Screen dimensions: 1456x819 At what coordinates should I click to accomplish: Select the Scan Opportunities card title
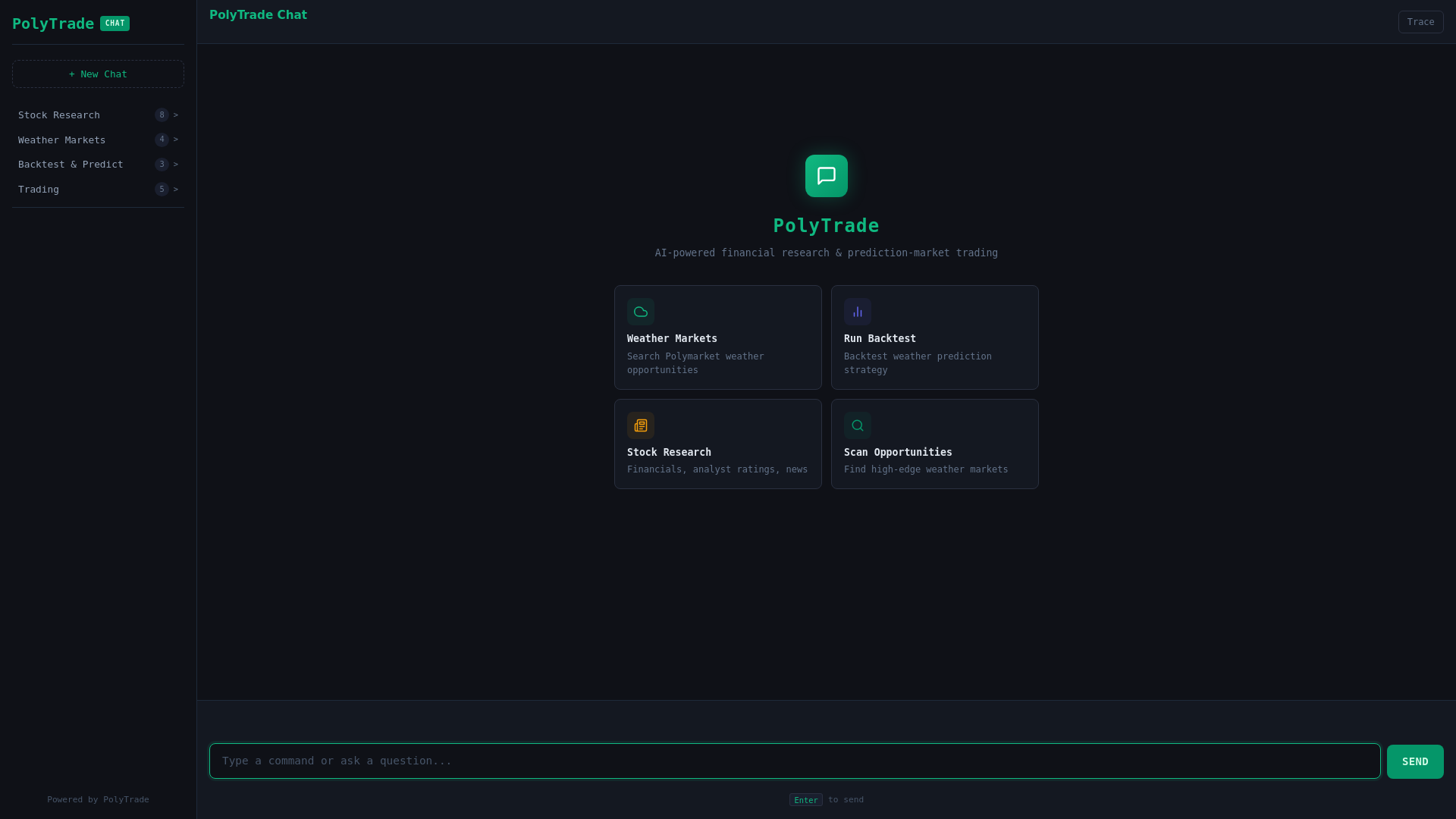coord(898,452)
